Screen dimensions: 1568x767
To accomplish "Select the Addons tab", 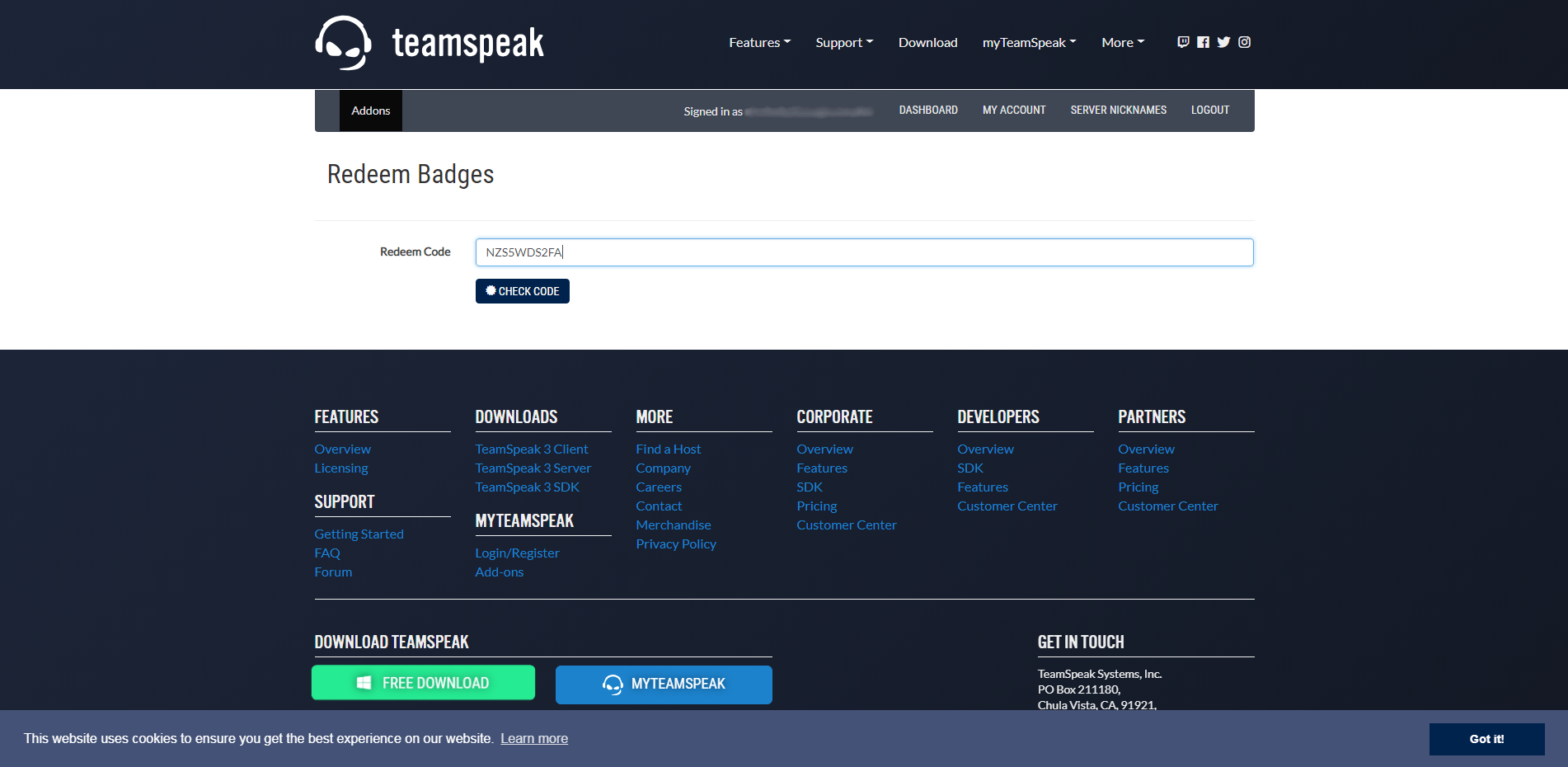I will (x=371, y=111).
